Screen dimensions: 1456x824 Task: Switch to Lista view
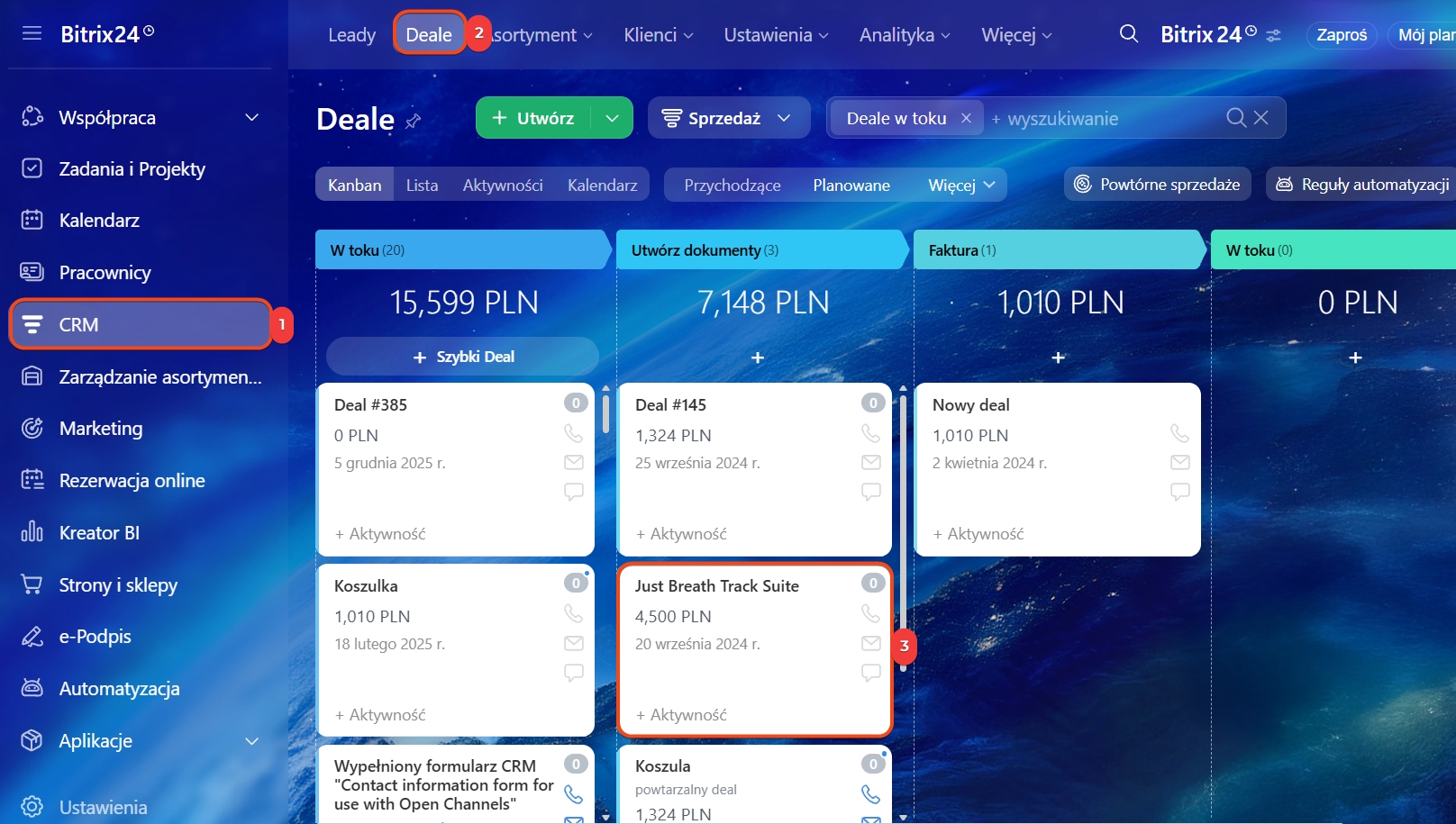coord(422,185)
